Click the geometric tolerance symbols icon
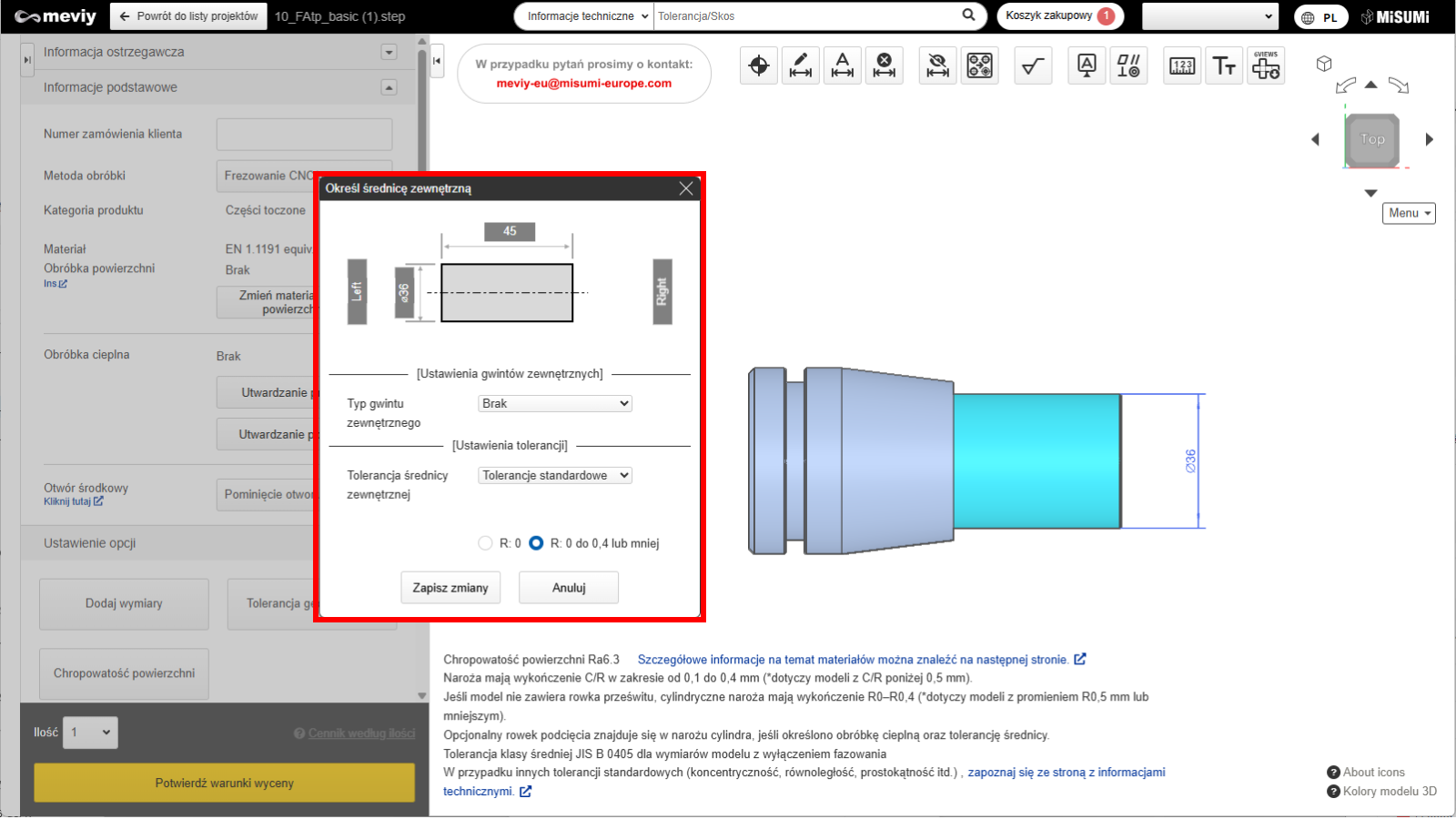Image resolution: width=1456 pixels, height=819 pixels. pyautogui.click(x=1128, y=66)
